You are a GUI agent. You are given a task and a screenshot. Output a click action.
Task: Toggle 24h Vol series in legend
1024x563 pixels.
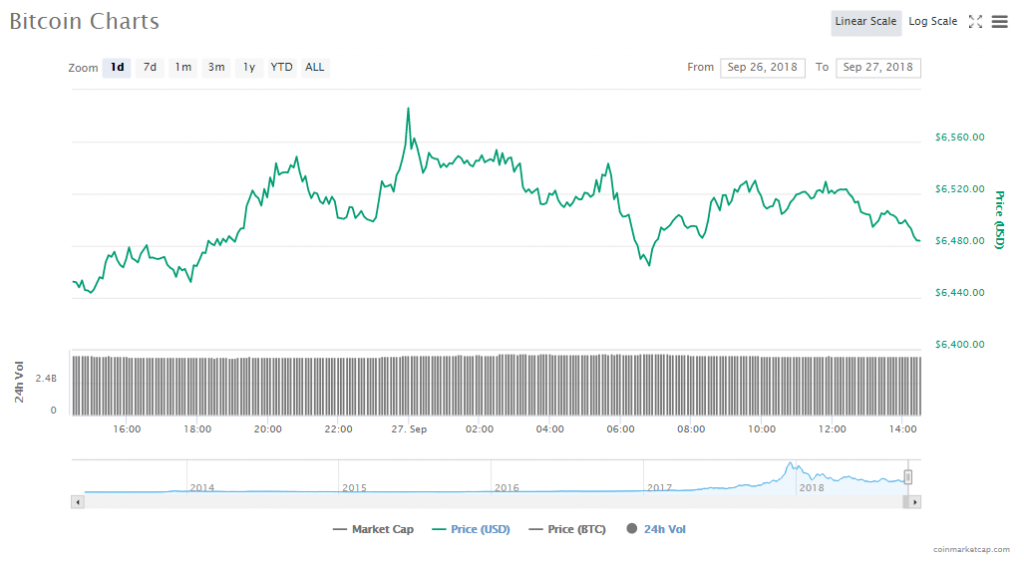coord(655,529)
